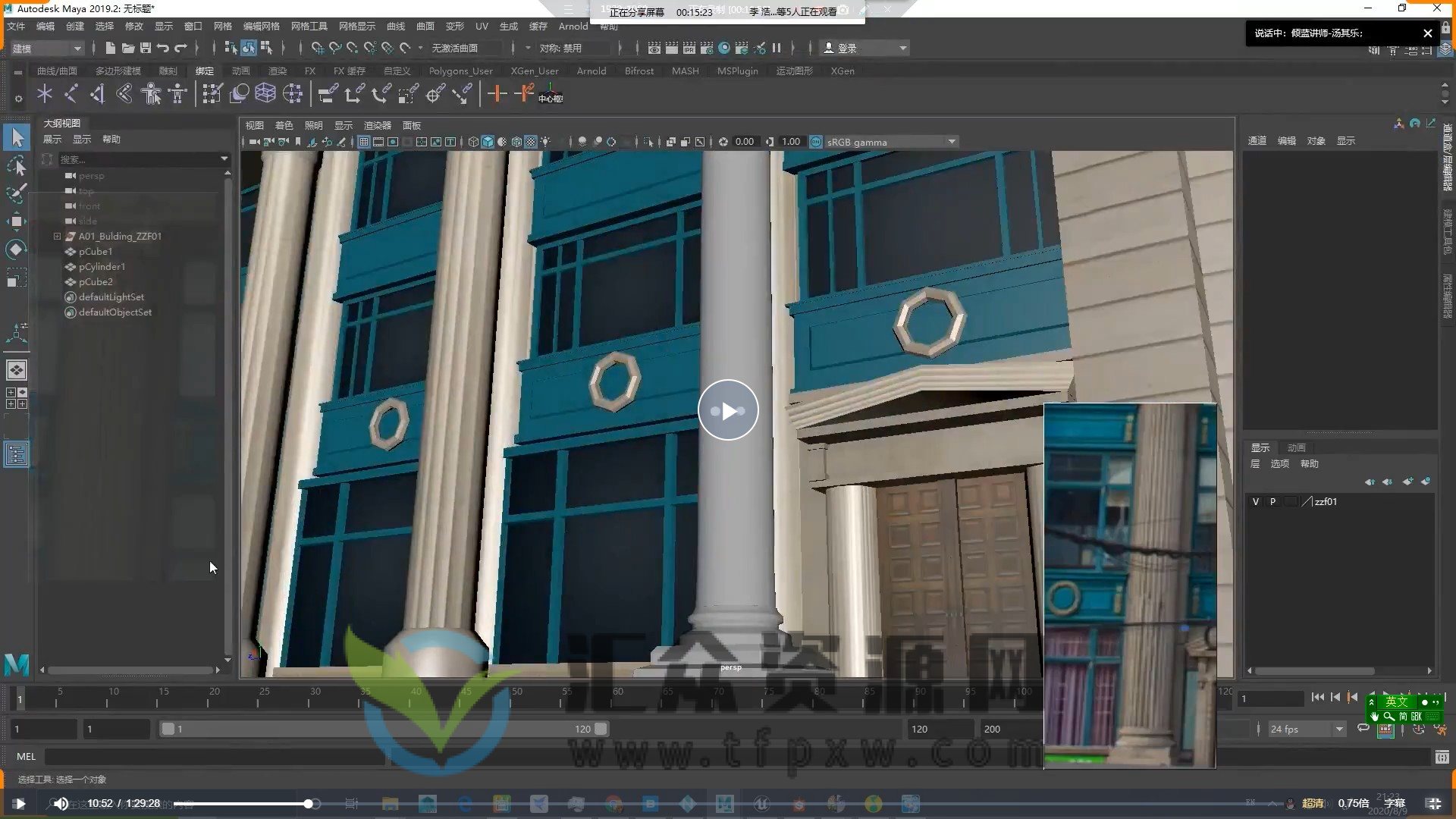Toggle textured shading in viewport toolbar
The width and height of the screenshot is (1456, 819).
(x=530, y=142)
